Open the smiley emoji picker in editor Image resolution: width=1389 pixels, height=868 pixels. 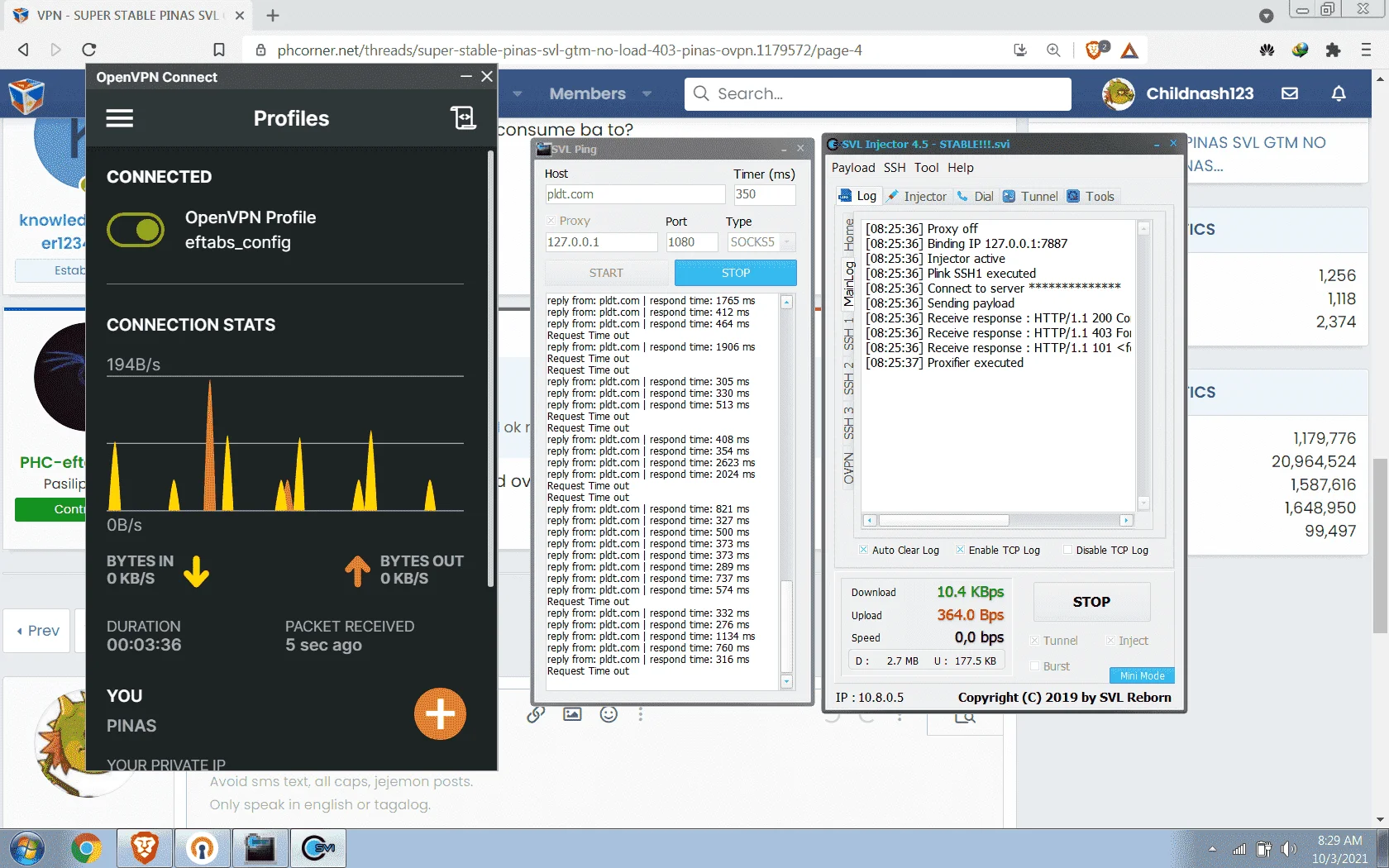click(x=609, y=714)
